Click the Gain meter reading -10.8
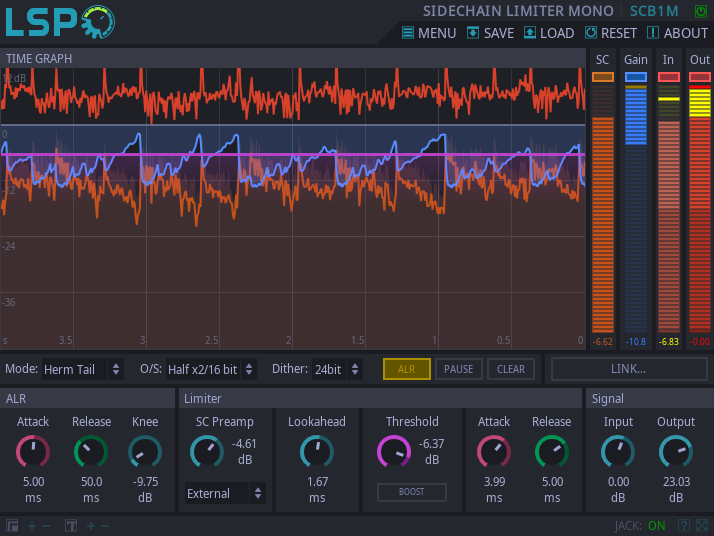714x536 pixels. pyautogui.click(x=636, y=342)
